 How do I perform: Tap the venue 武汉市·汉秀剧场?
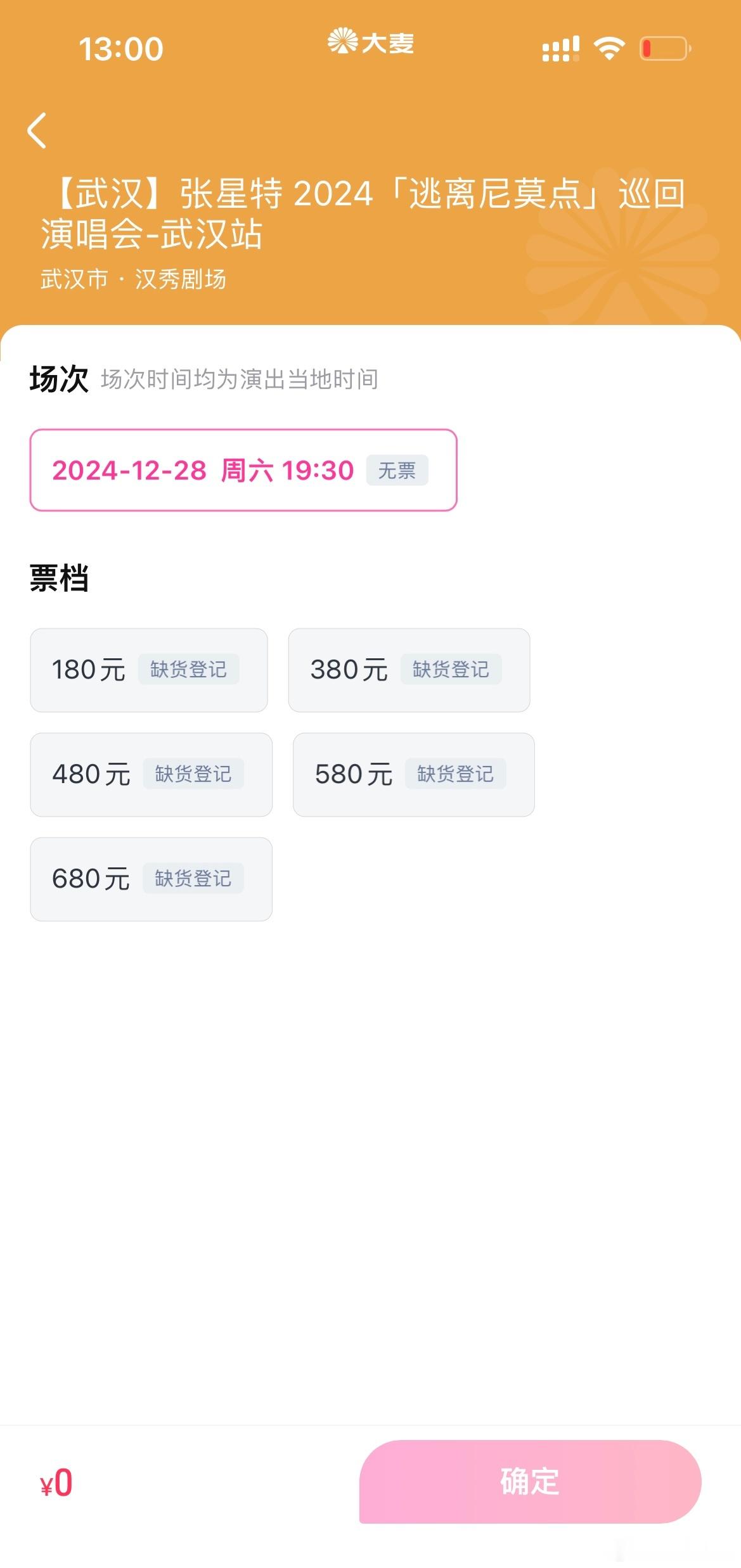coord(134,279)
